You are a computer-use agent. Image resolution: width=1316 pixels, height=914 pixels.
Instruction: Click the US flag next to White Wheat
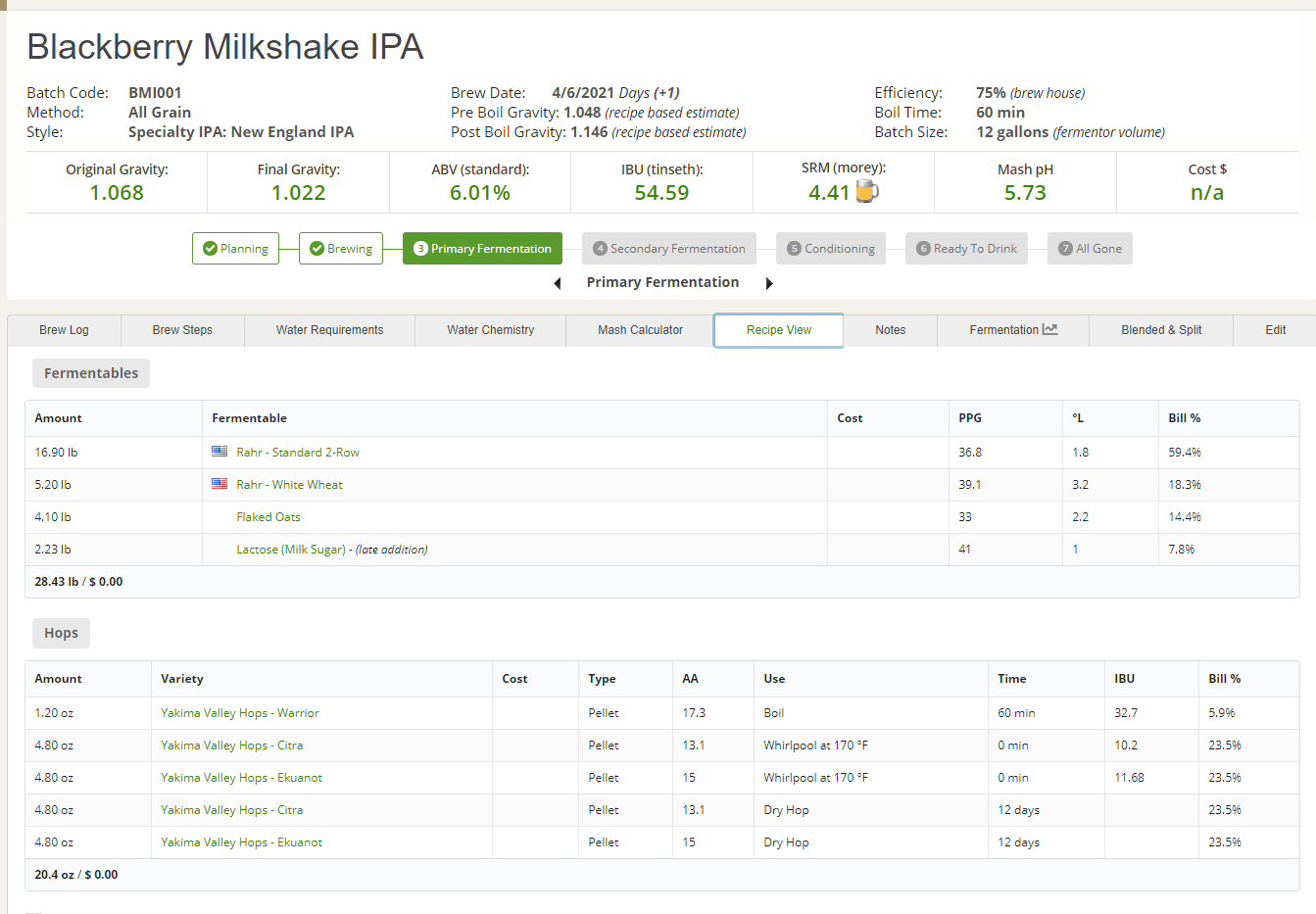click(219, 484)
